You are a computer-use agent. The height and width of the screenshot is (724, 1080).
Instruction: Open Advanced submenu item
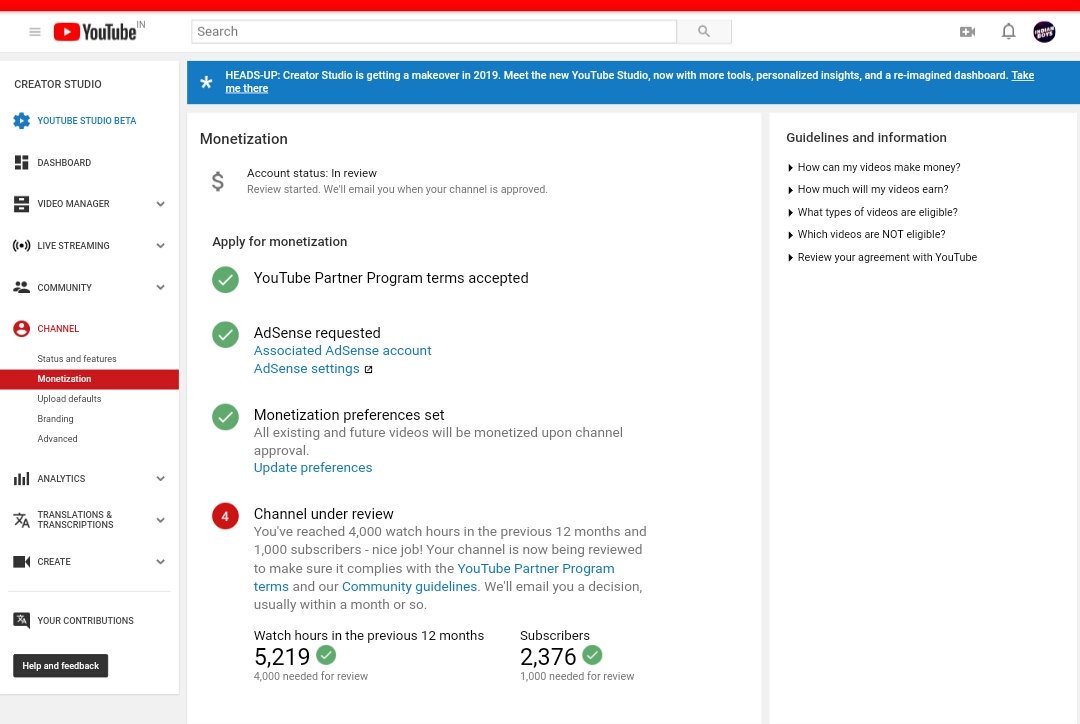tap(57, 439)
